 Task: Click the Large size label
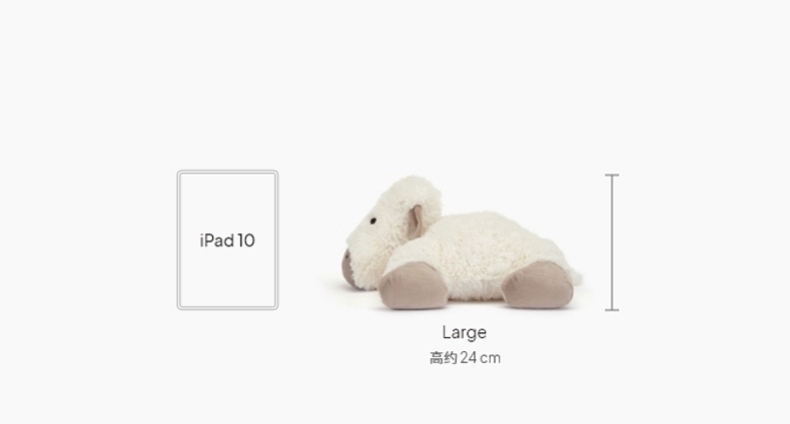pos(465,333)
